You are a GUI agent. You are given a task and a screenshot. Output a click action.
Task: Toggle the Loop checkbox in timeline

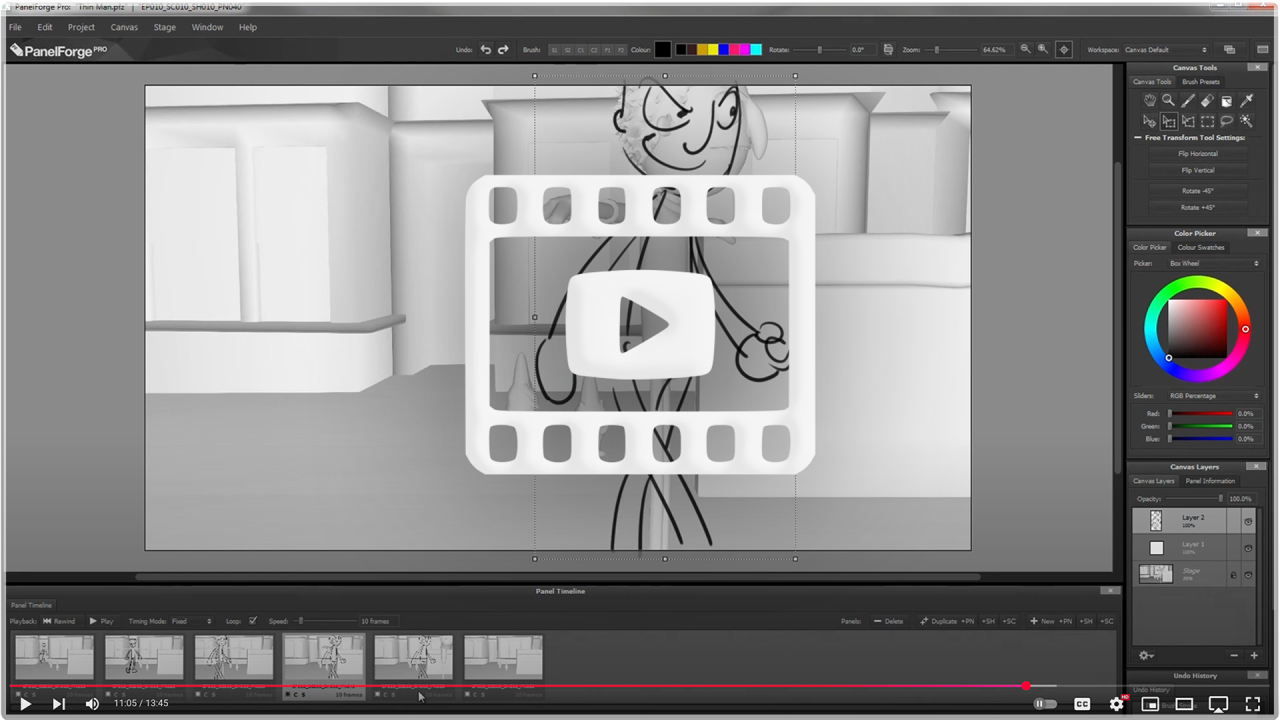pos(253,621)
